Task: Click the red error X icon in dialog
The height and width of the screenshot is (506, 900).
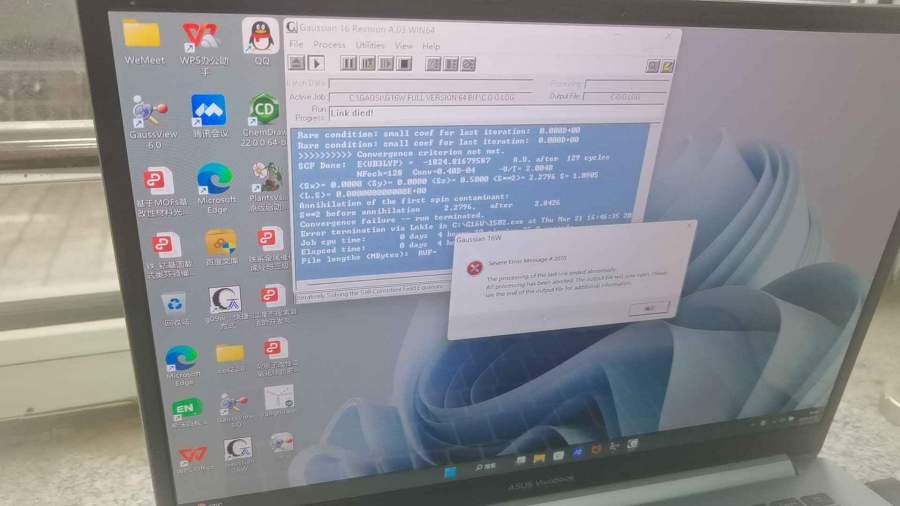Action: 474,268
